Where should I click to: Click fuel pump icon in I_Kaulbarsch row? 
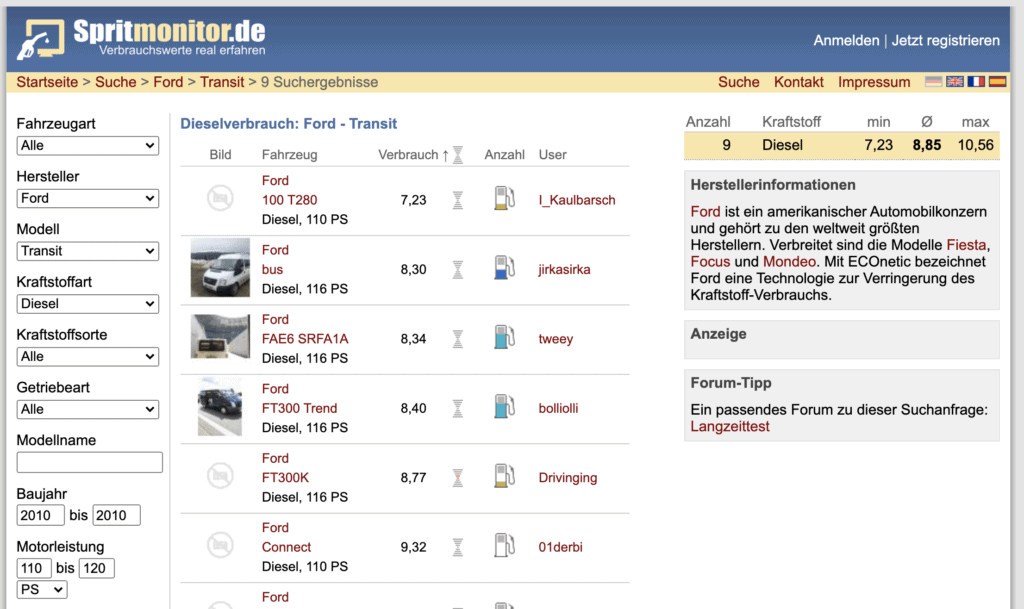click(504, 198)
